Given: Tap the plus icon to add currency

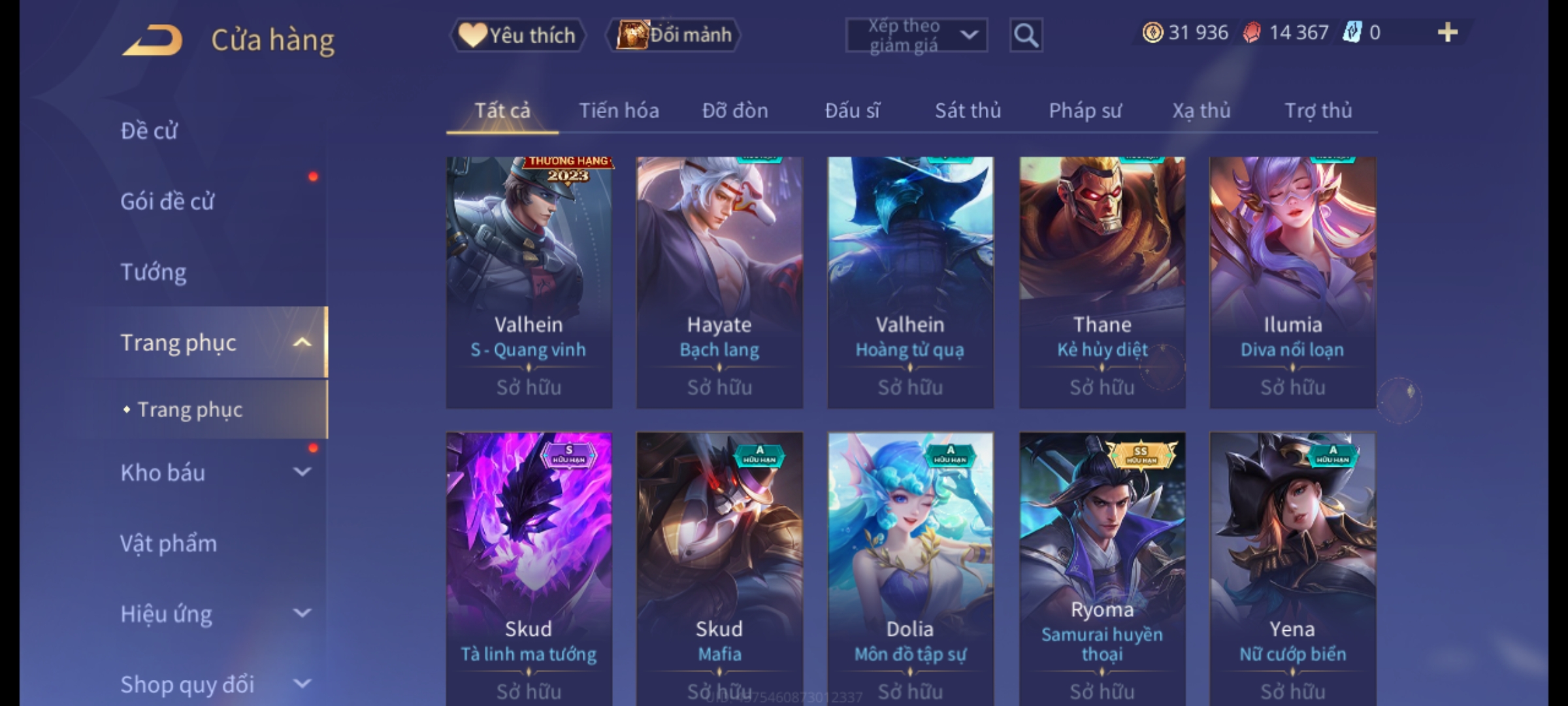Looking at the screenshot, I should [1448, 33].
